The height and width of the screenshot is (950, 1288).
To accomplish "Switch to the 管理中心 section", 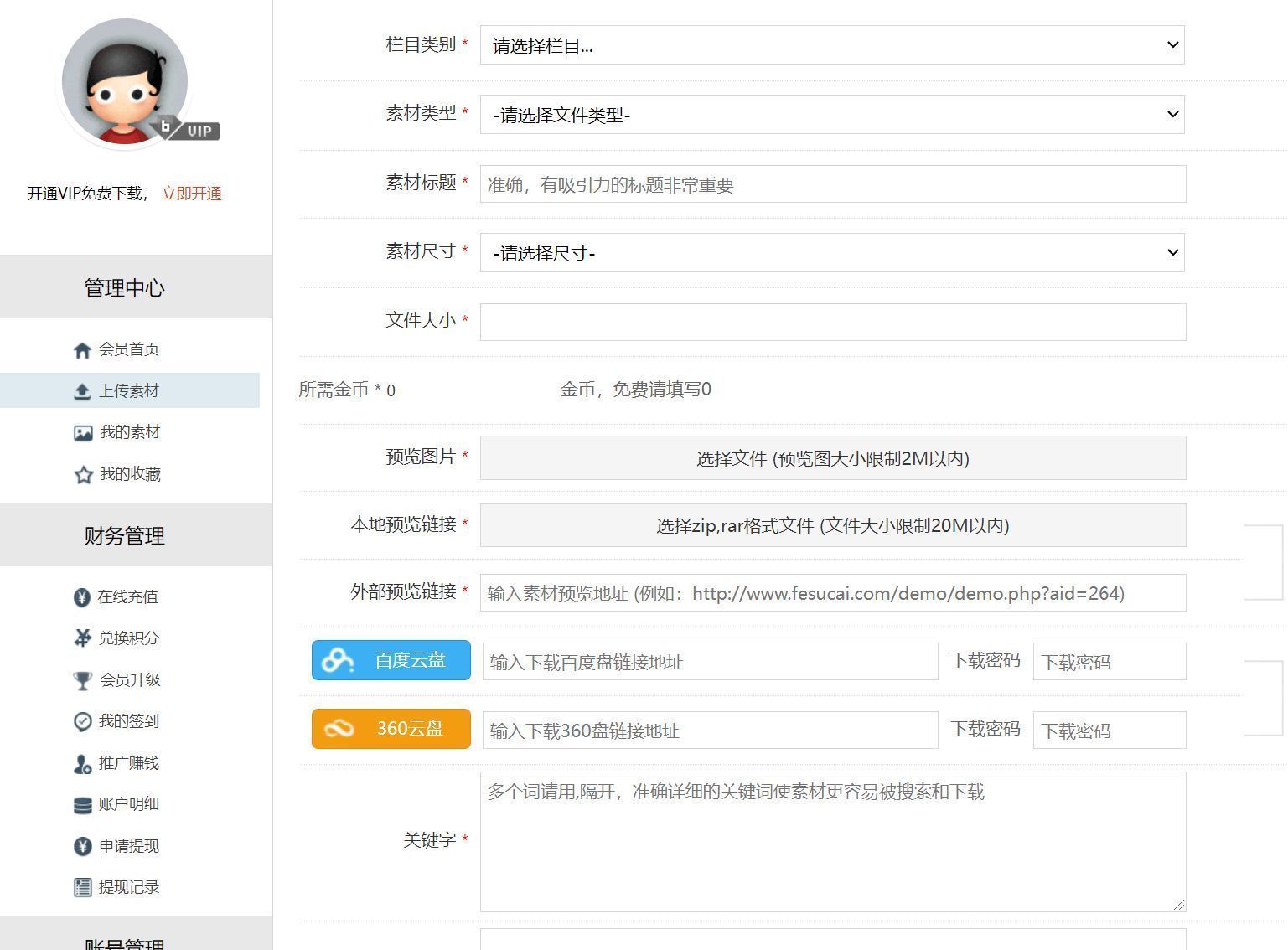I will (x=126, y=287).
